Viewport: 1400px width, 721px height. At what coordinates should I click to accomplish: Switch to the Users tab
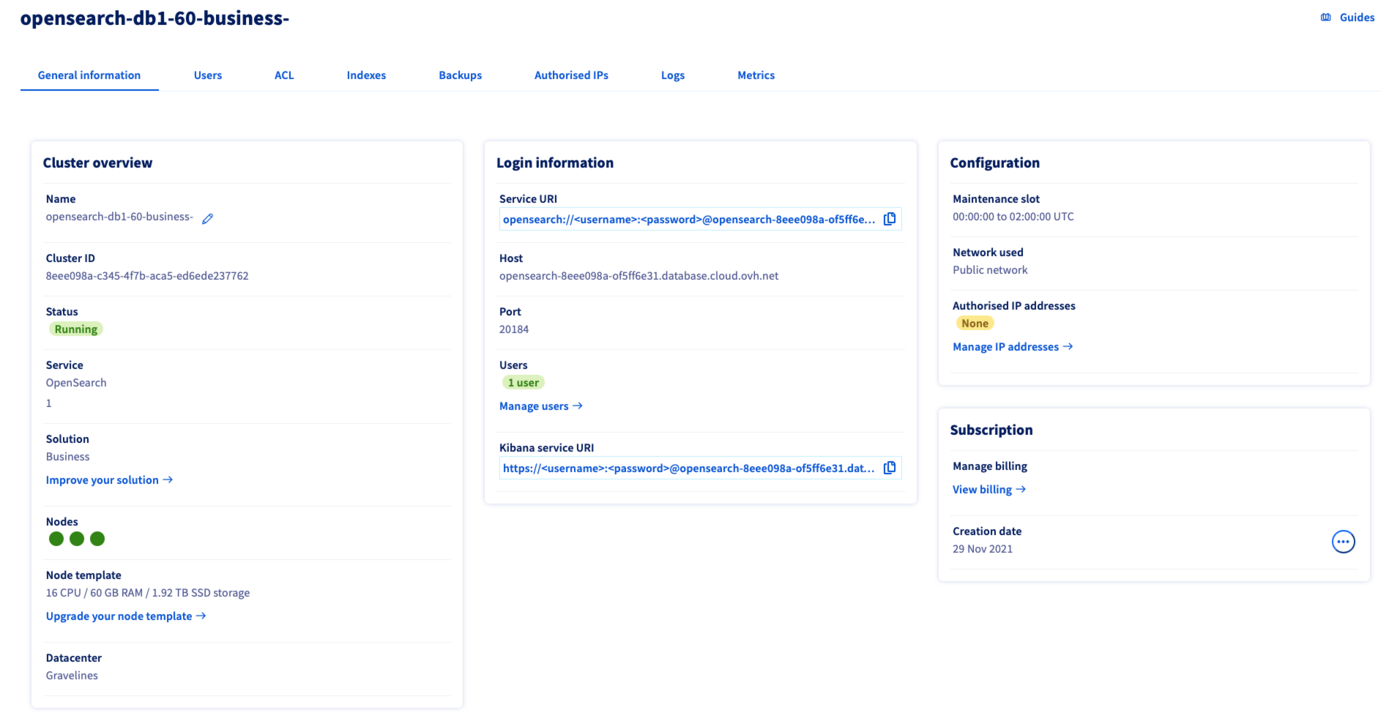[x=208, y=74]
